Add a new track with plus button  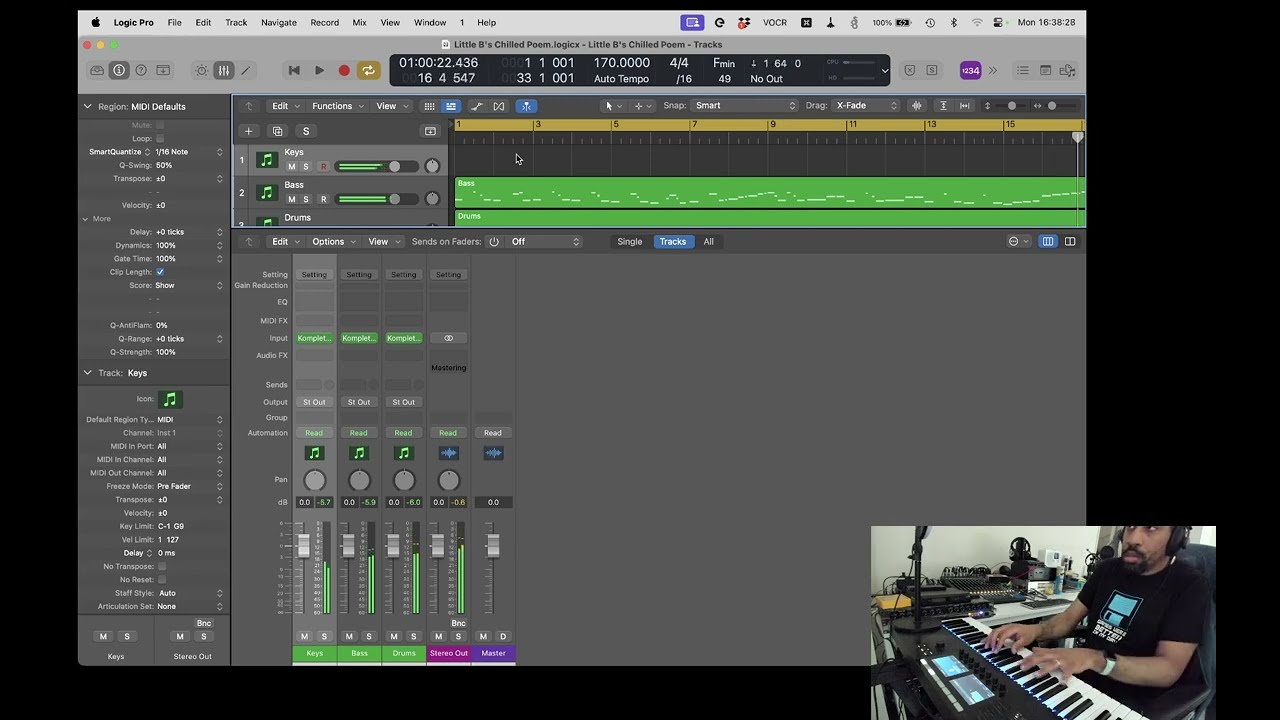coord(249,131)
